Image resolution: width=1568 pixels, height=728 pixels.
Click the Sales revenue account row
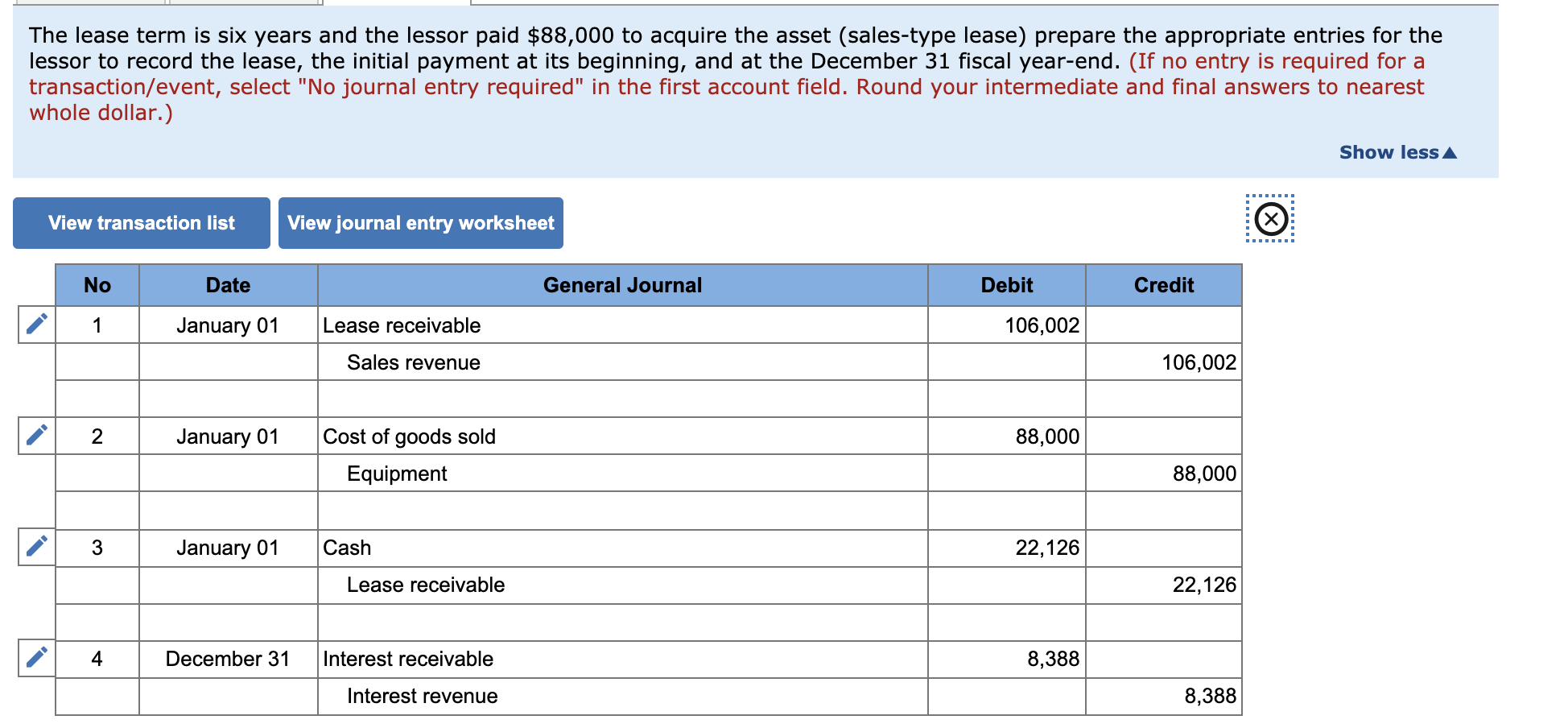[623, 362]
